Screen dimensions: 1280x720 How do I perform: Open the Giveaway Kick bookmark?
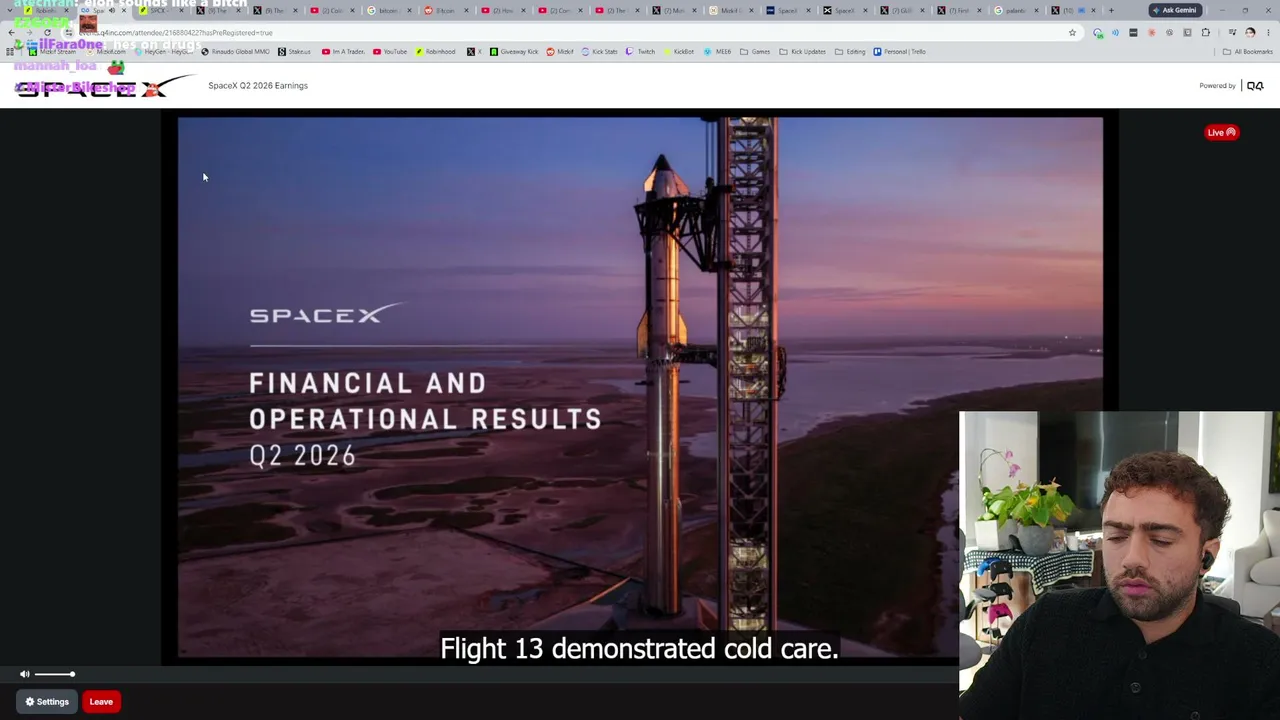coord(514,52)
